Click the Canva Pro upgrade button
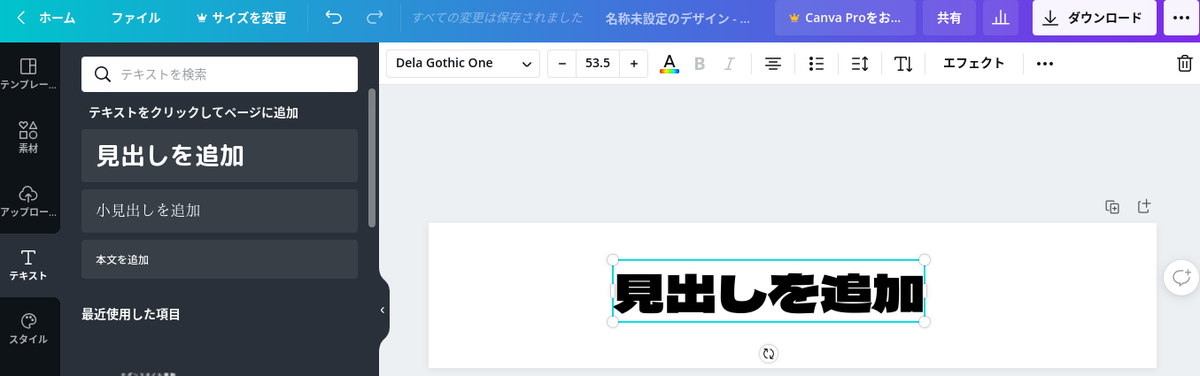1200x376 pixels. click(845, 18)
